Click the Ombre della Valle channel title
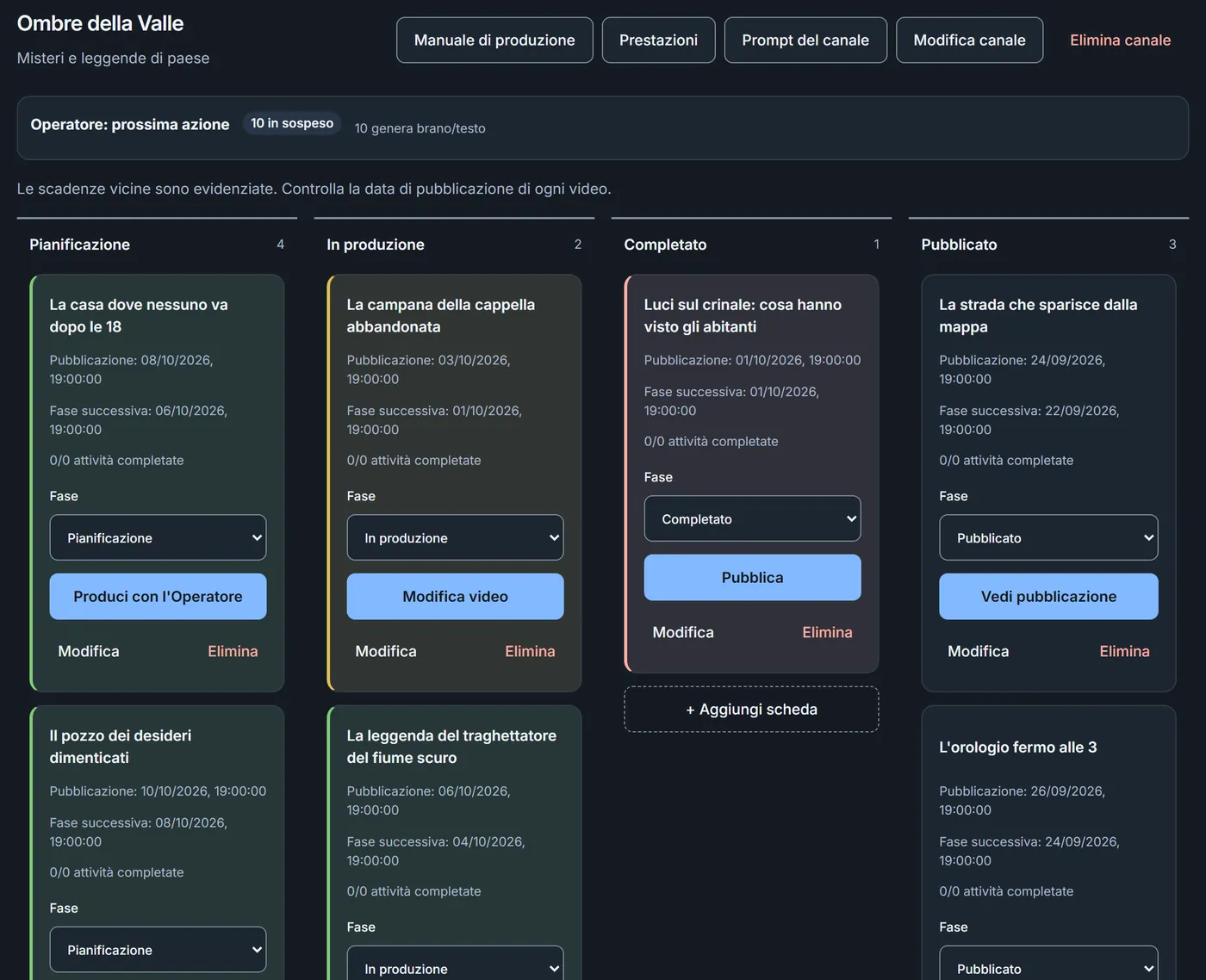 [x=100, y=23]
